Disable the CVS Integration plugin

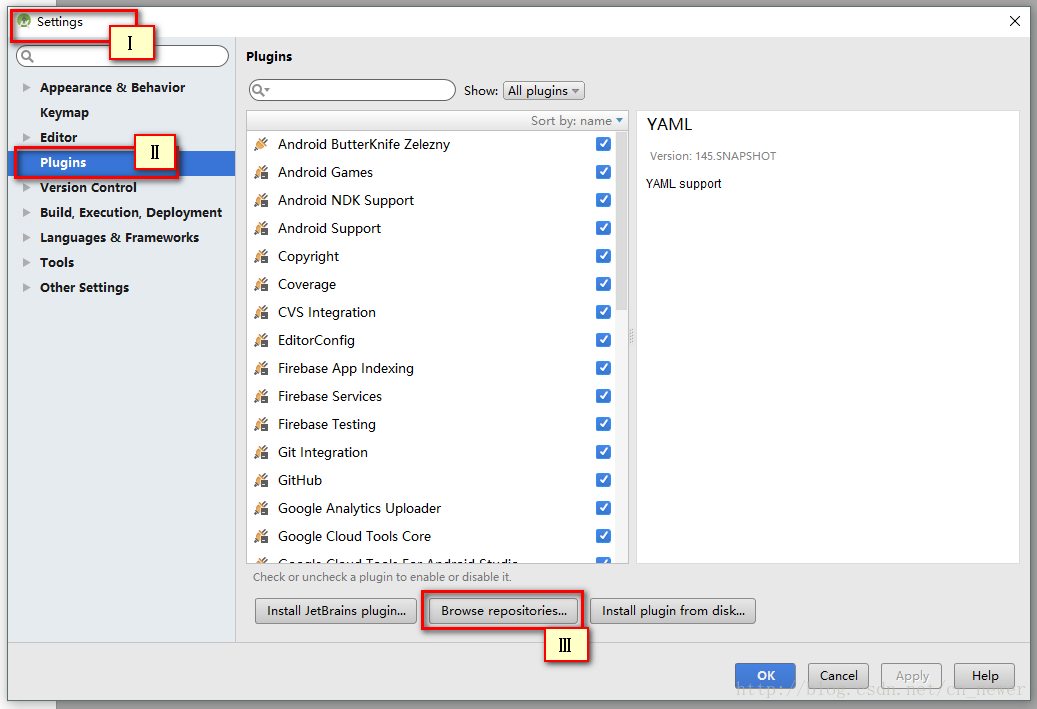(603, 312)
